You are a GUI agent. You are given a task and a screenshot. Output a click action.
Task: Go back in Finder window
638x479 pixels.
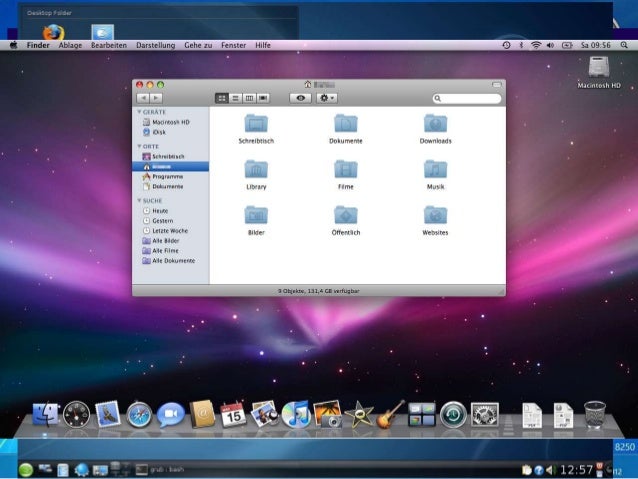point(143,98)
